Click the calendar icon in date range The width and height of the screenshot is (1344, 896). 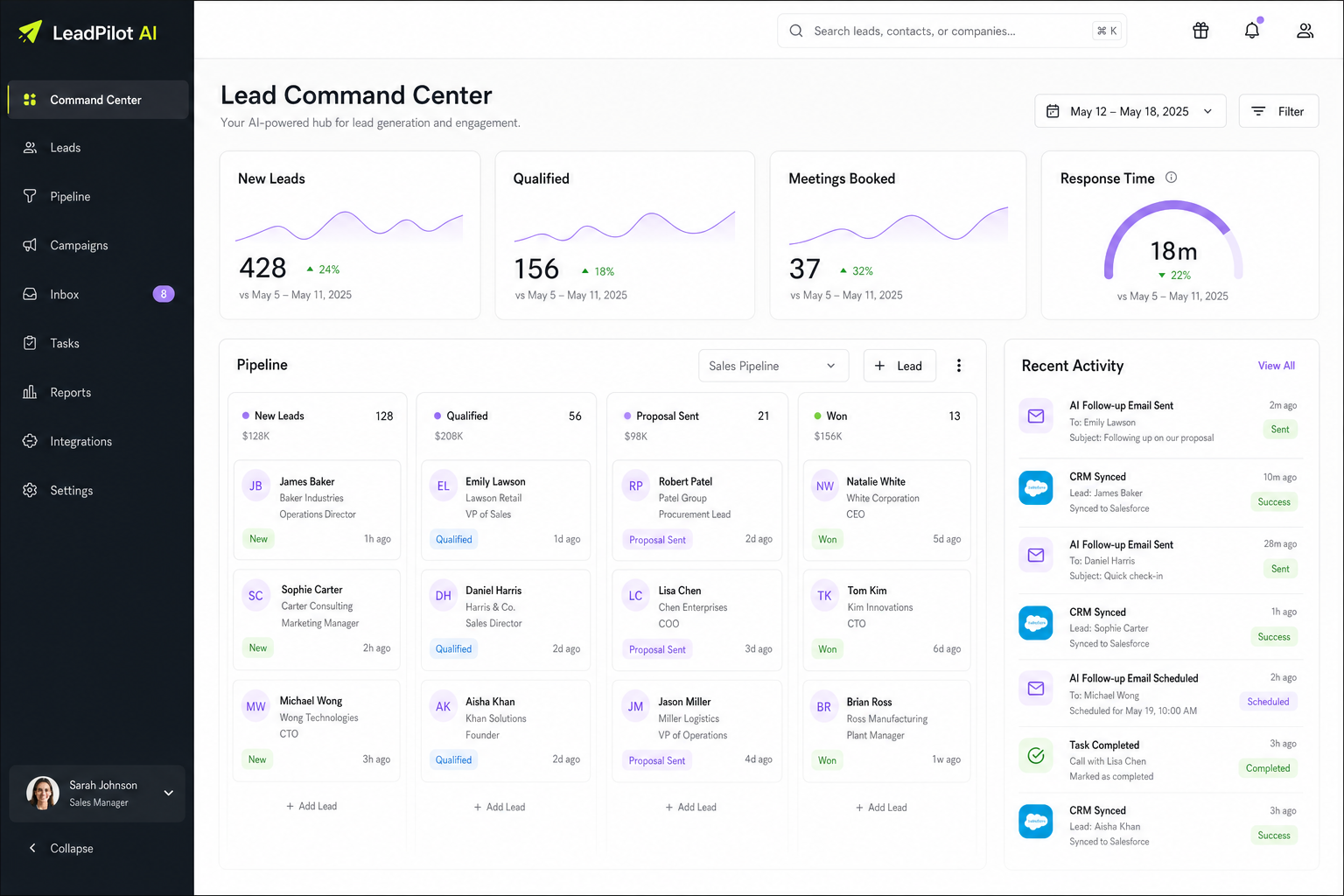click(x=1053, y=111)
